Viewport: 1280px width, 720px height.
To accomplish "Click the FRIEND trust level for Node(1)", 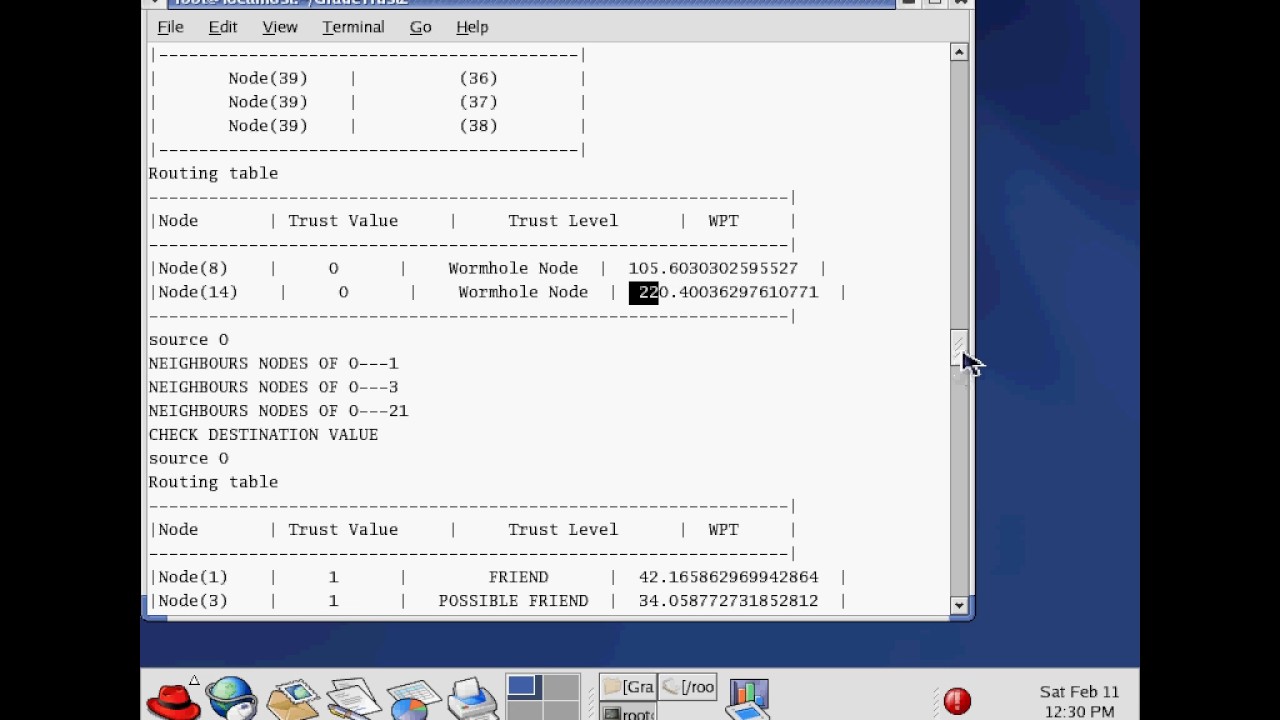I will (518, 577).
